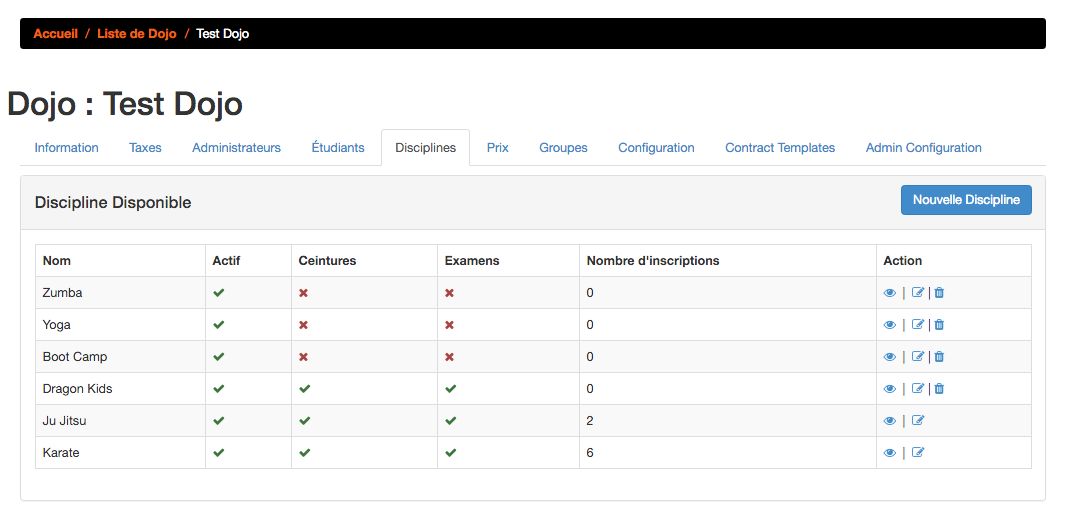Switch to the Étudiants tab
Viewport: 1065px width, 527px height.
338,147
